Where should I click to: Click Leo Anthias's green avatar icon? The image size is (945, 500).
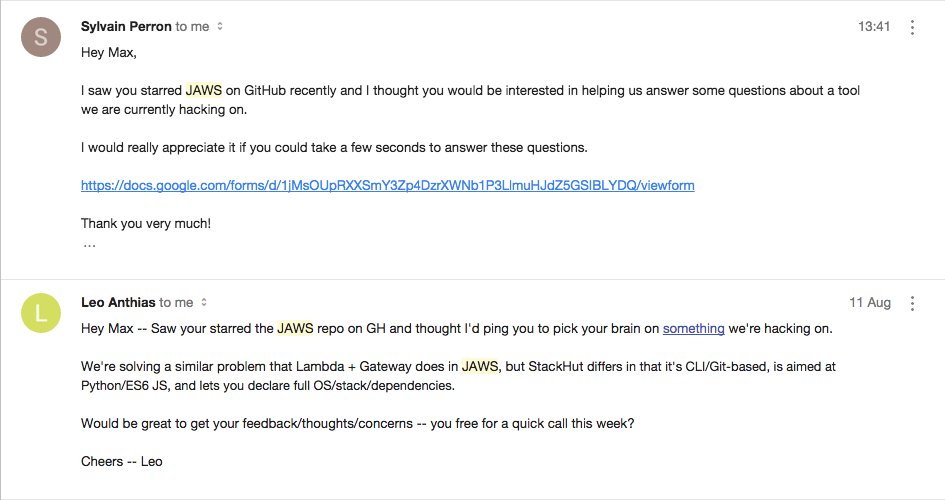(x=41, y=312)
